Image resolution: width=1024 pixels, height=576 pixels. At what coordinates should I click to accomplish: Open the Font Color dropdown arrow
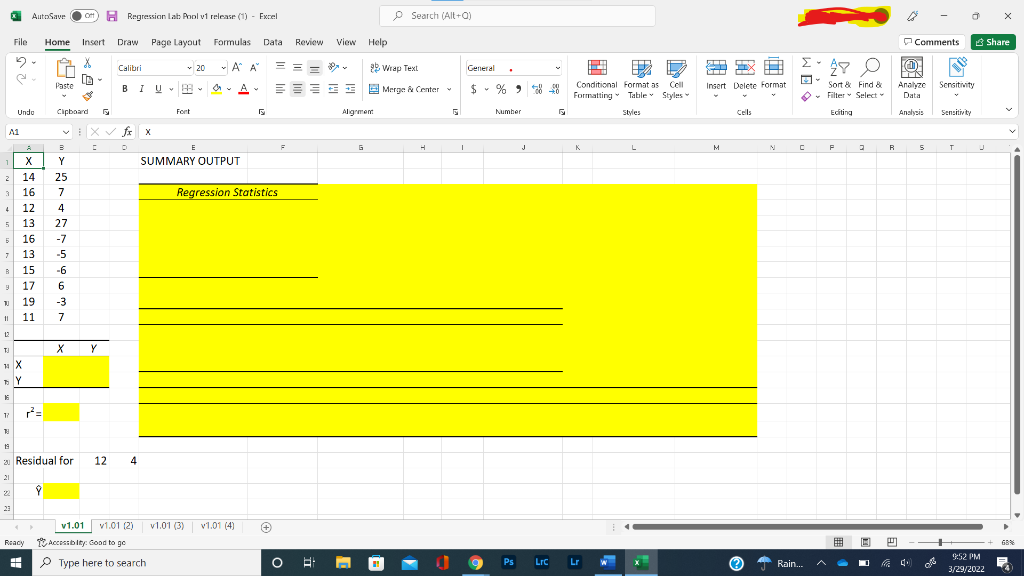pyautogui.click(x=256, y=89)
